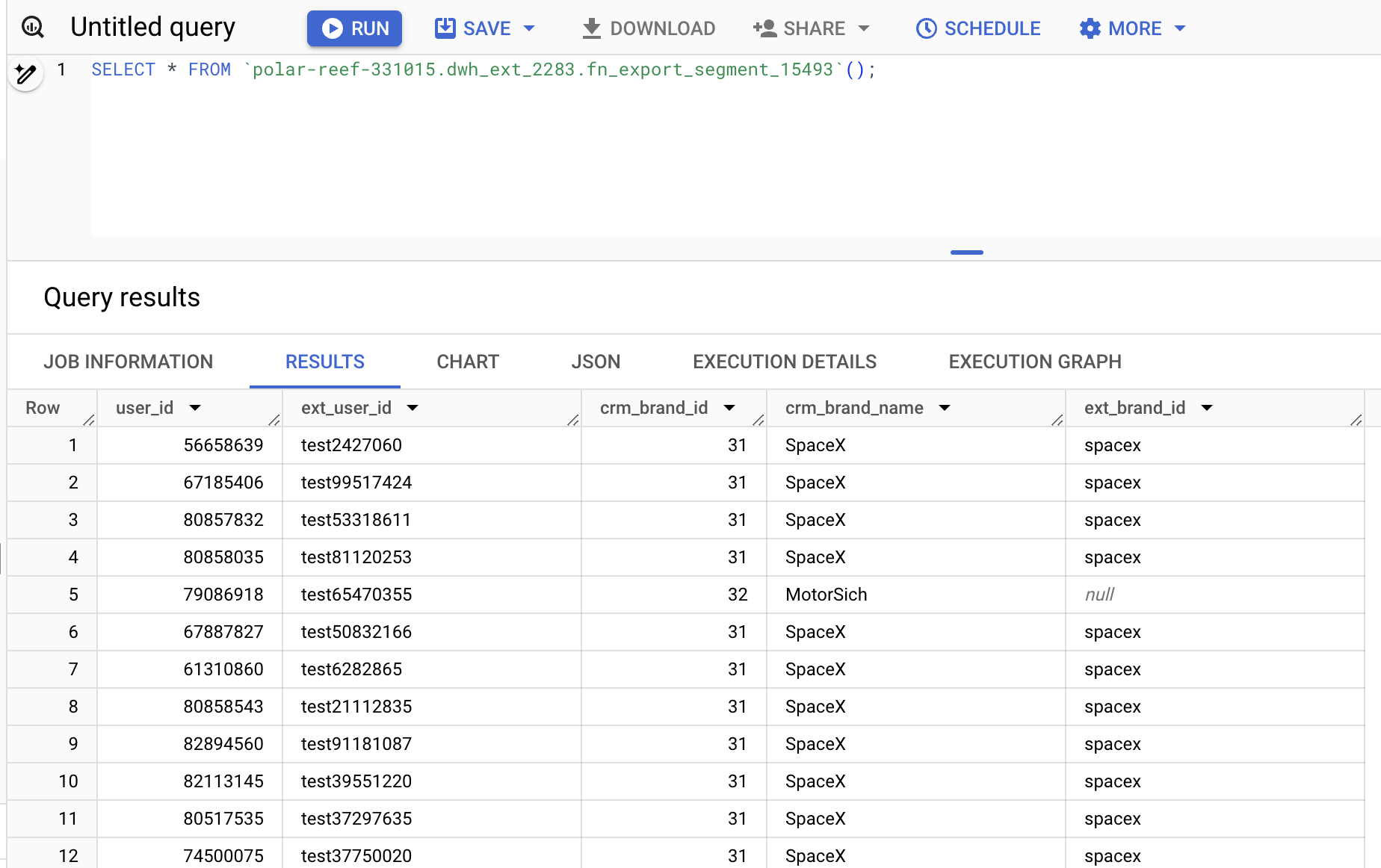Run the query with RUN button
Image resolution: width=1381 pixels, height=868 pixels.
click(354, 28)
